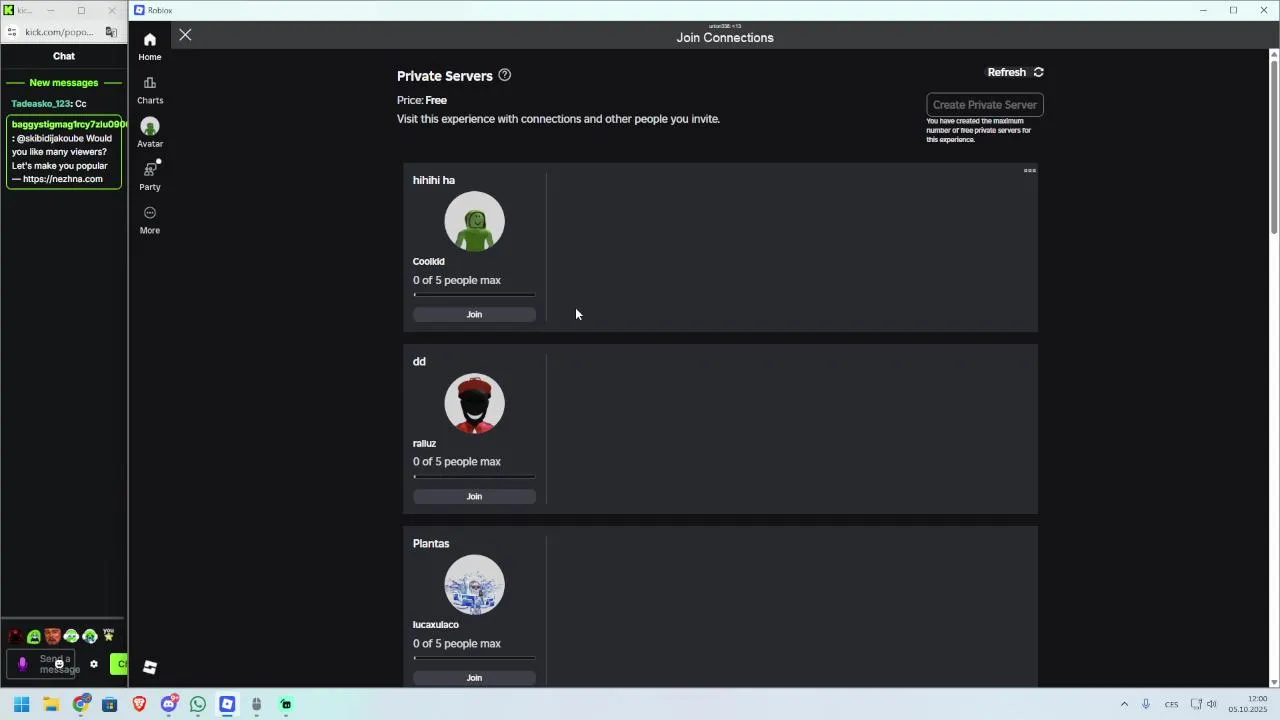The image size is (1280, 720).
Task: Open Microsoft Store from taskbar
Action: pos(110,705)
